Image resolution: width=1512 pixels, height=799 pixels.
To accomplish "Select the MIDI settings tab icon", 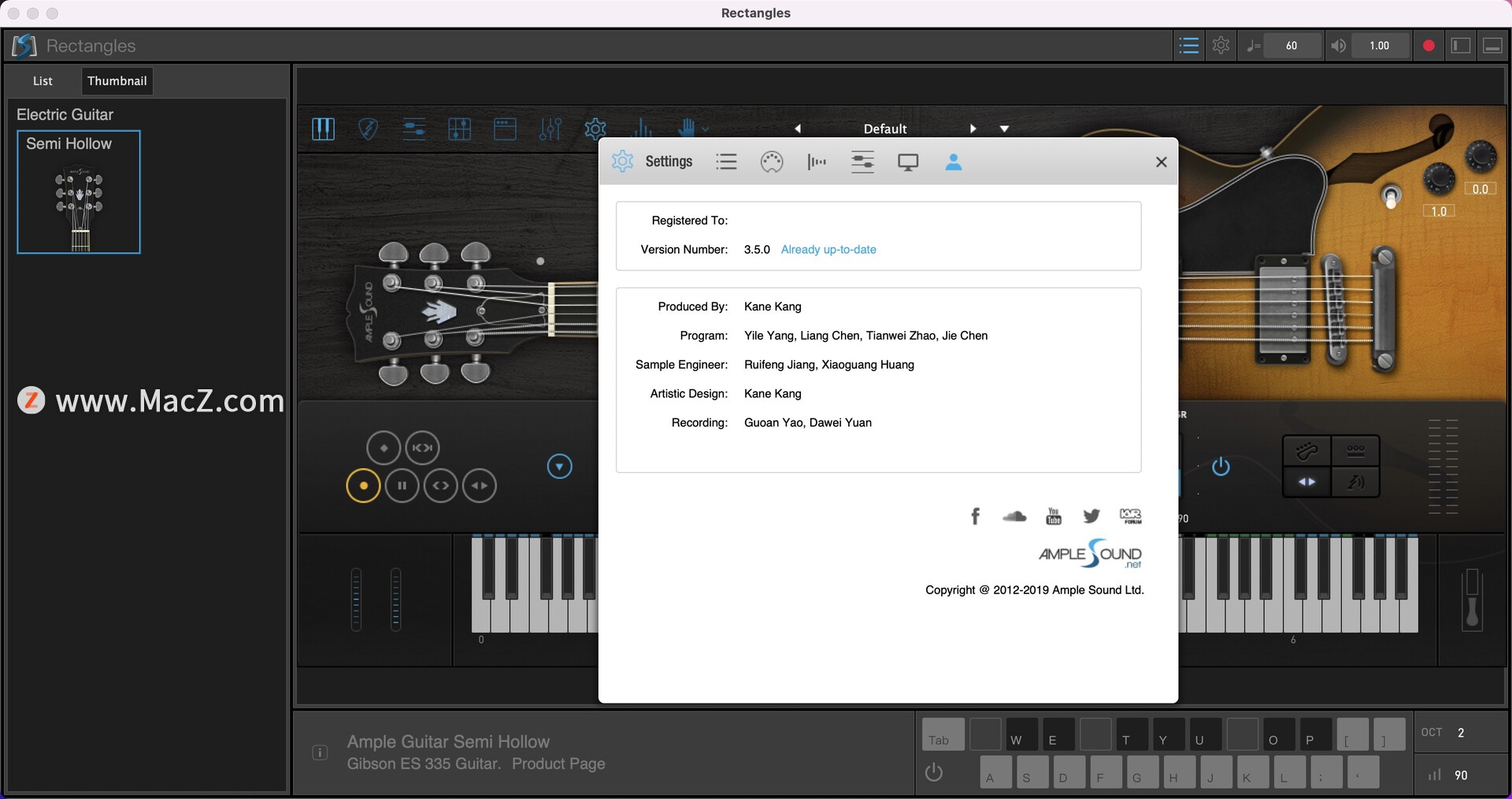I will 772,162.
